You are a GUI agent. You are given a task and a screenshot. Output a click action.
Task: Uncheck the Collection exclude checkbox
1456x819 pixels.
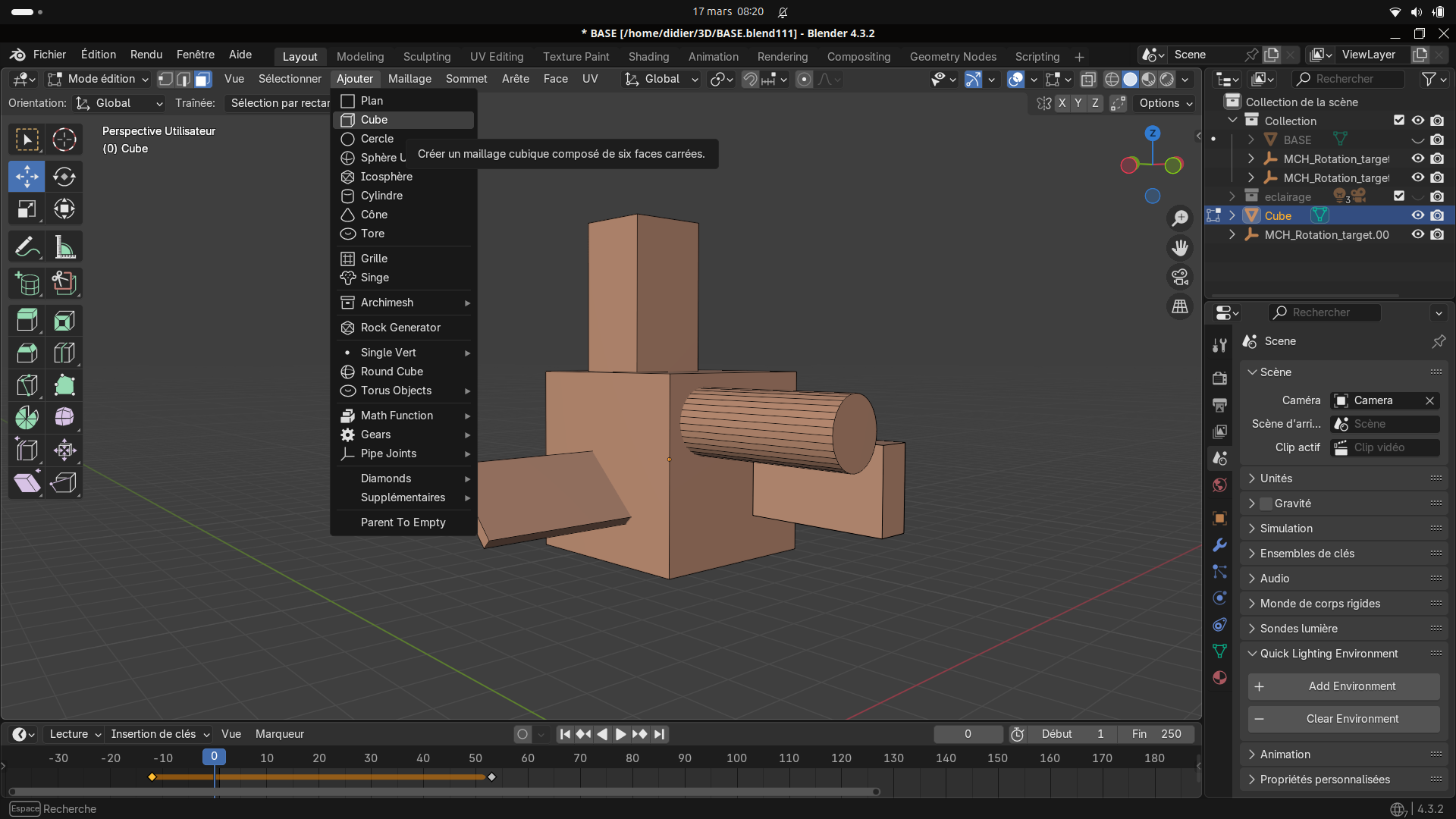pyautogui.click(x=1399, y=121)
